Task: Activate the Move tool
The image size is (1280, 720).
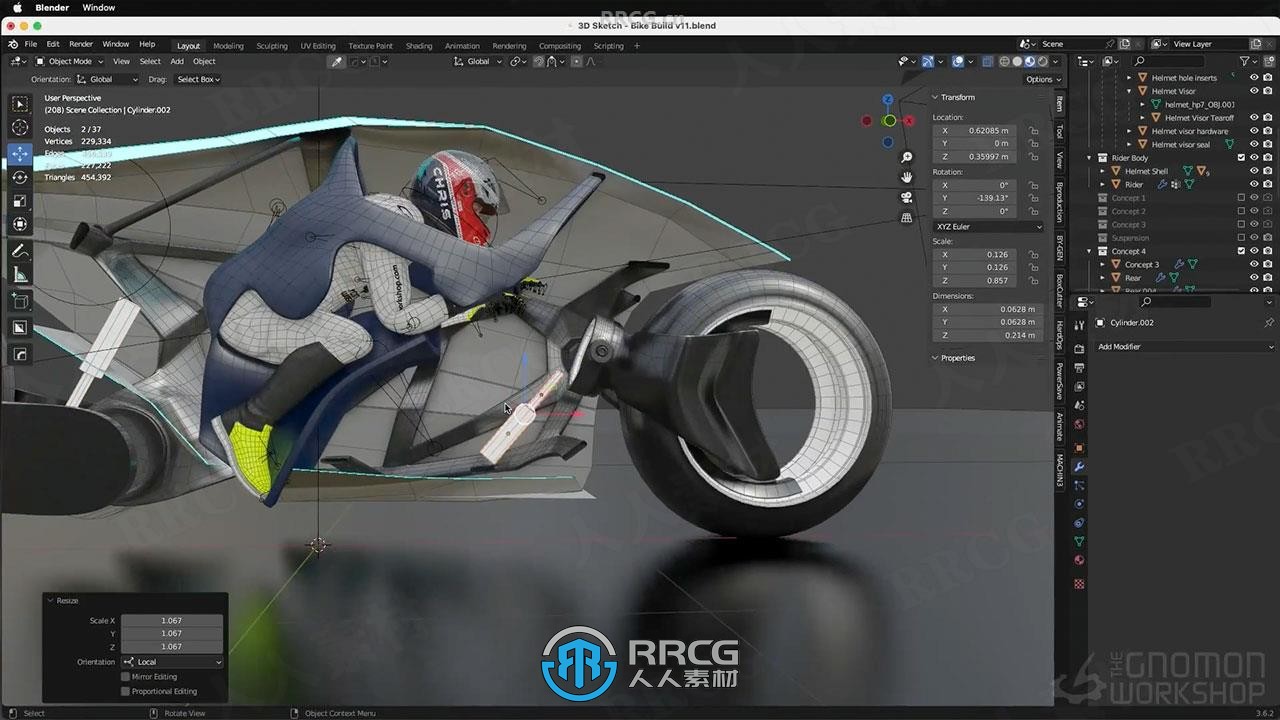Action: click(x=20, y=154)
